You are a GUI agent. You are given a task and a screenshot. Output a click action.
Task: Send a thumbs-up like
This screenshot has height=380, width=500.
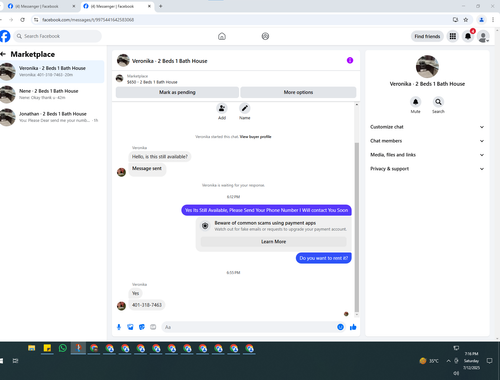pos(353,327)
